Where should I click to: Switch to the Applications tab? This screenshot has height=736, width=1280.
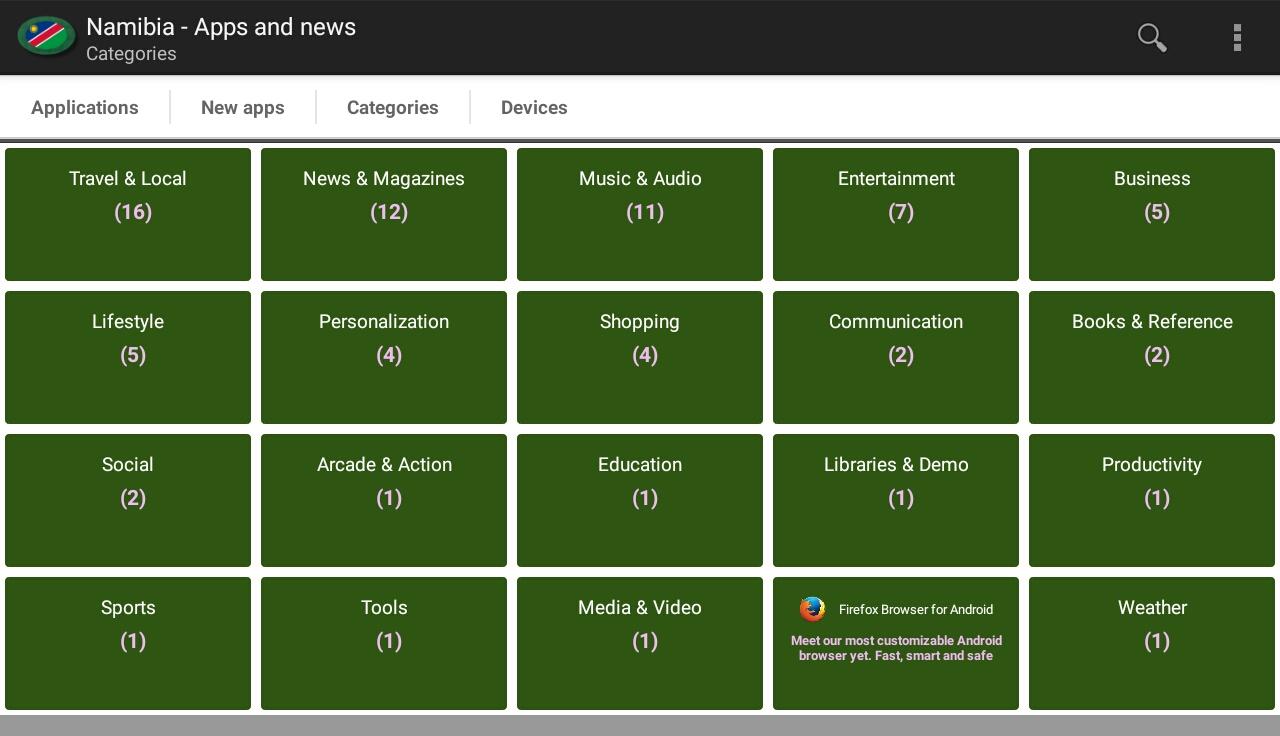(85, 107)
